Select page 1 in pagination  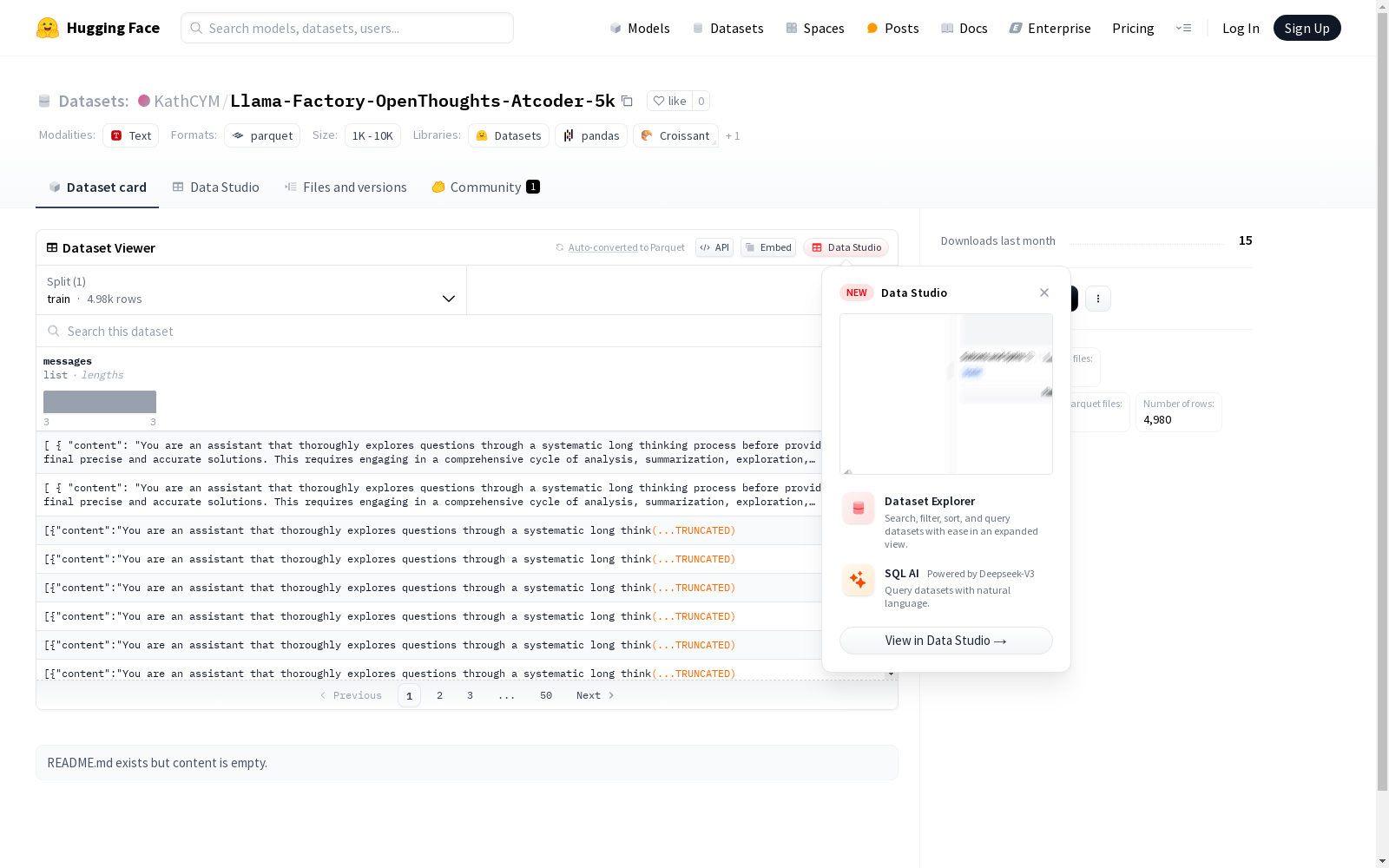(x=409, y=695)
